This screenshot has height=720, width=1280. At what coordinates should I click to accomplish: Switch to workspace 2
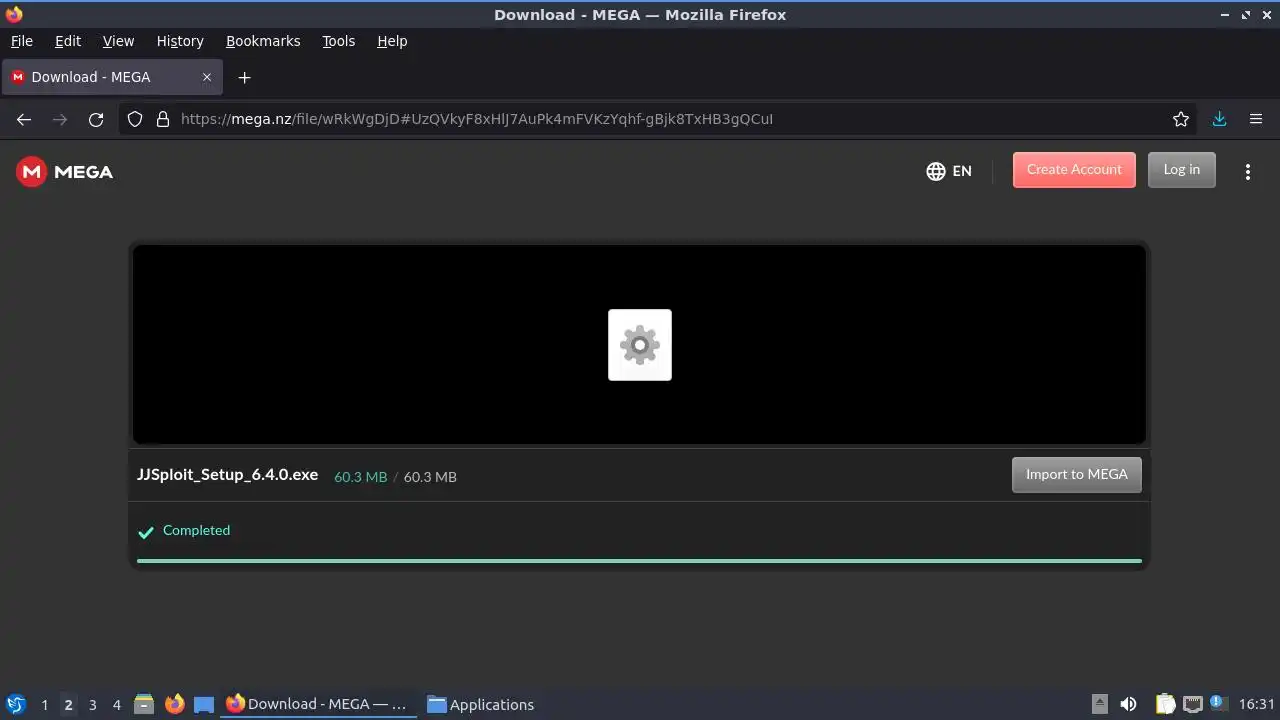pyautogui.click(x=68, y=705)
